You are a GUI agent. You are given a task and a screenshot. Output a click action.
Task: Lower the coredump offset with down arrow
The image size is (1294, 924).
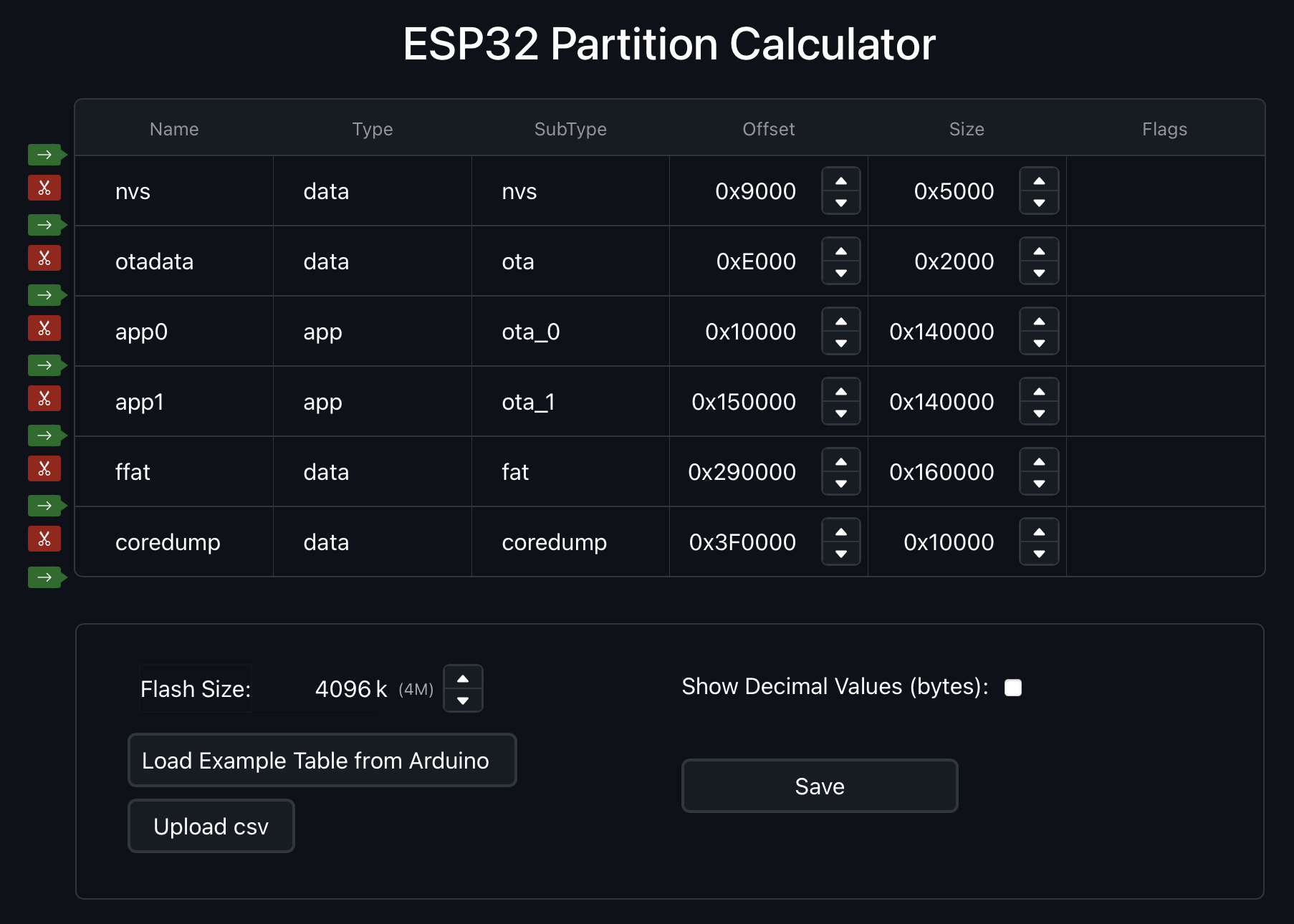coord(841,554)
